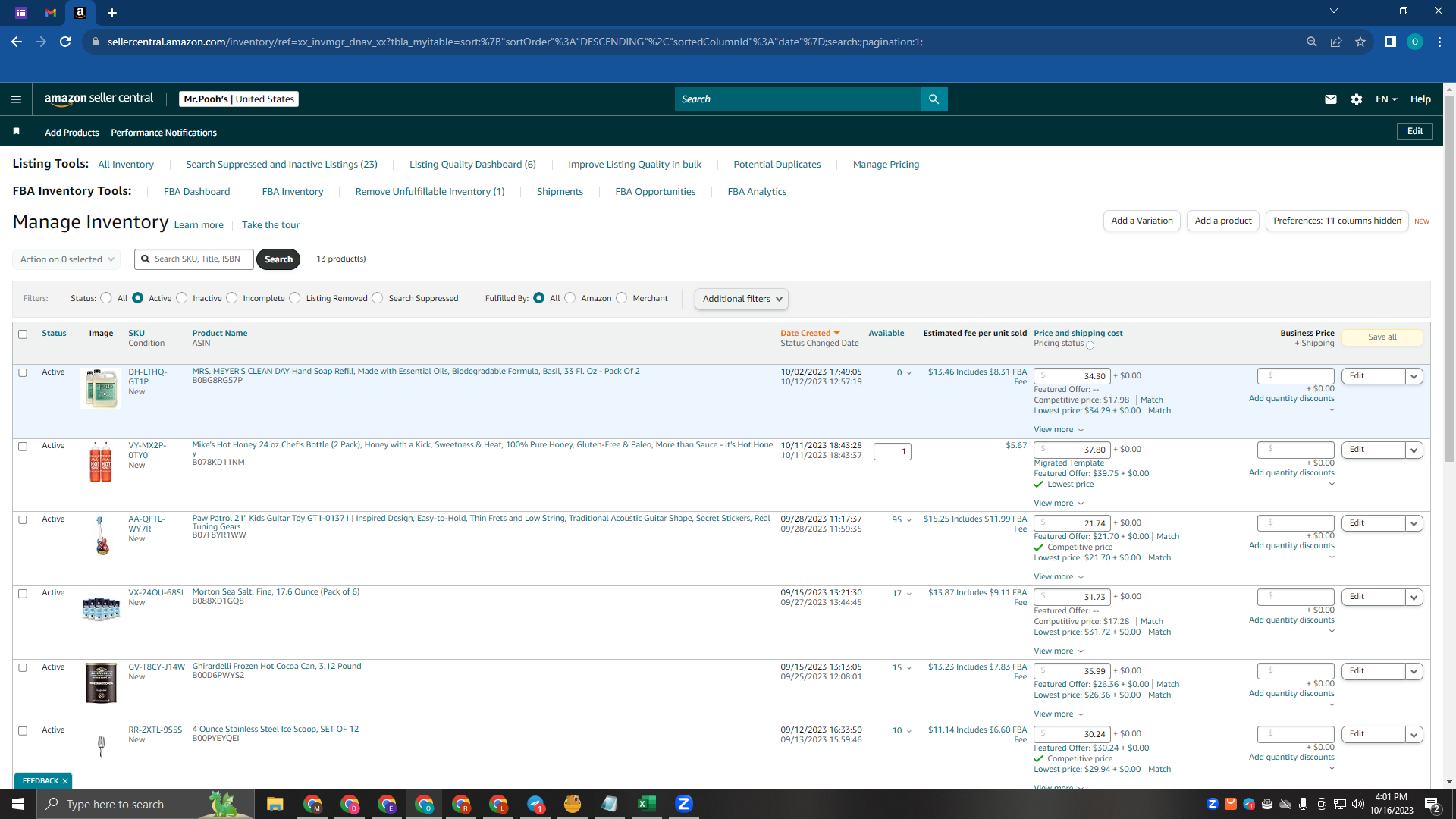Select the All status radio button
This screenshot has height=819, width=1456.
106,298
